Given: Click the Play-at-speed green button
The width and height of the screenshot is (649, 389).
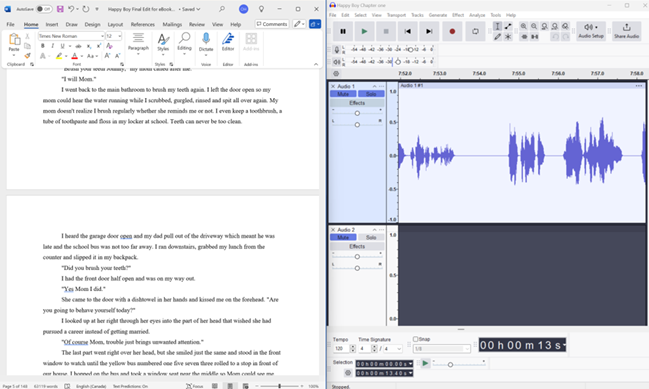Looking at the screenshot, I should [425, 363].
